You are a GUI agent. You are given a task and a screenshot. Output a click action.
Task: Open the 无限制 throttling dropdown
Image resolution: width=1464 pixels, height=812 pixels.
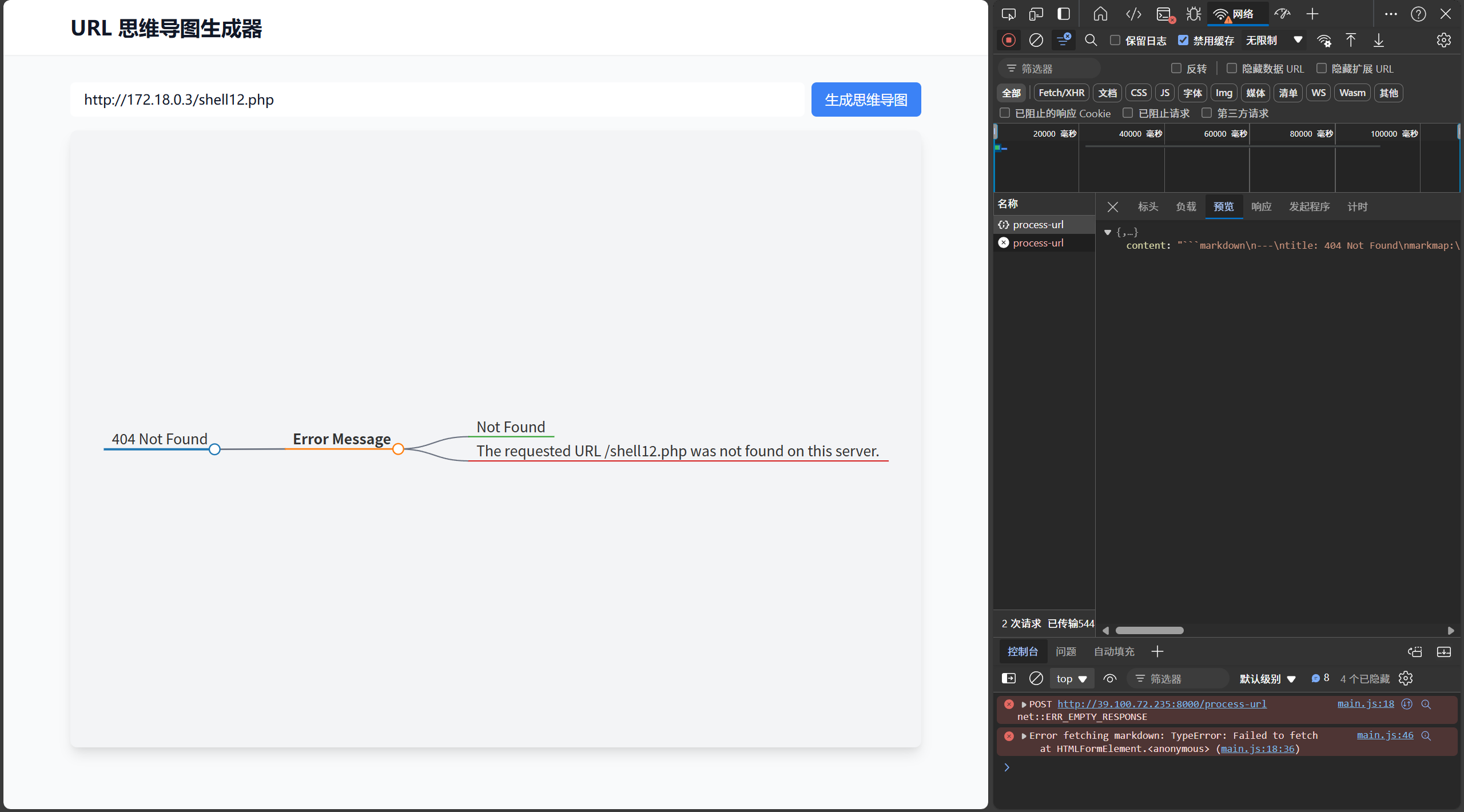[1274, 40]
